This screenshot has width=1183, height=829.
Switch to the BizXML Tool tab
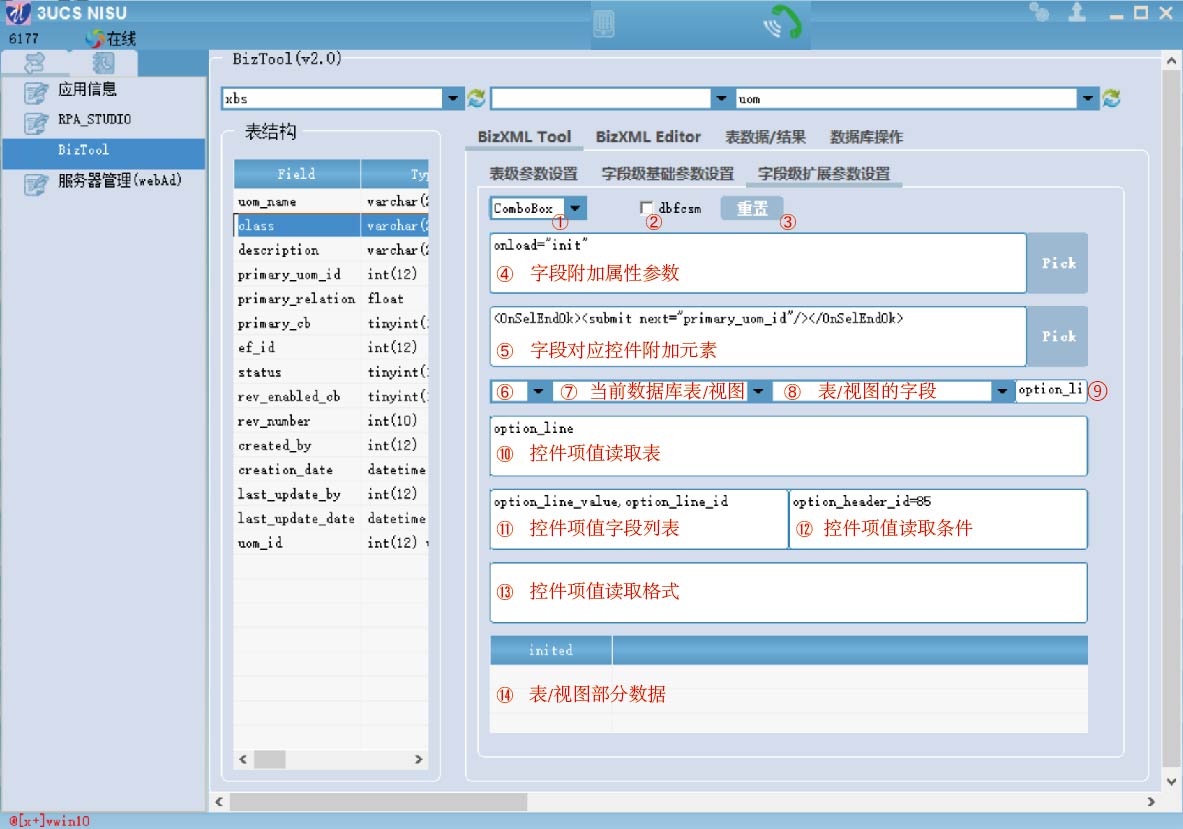pos(524,137)
